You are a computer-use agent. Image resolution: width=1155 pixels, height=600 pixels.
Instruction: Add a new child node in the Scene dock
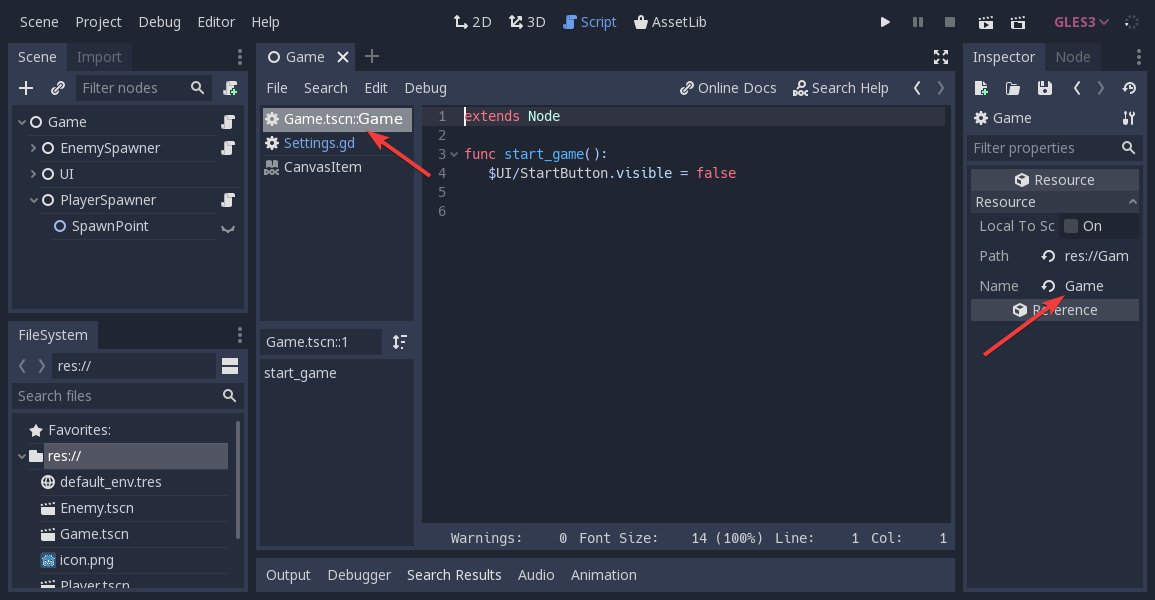click(x=25, y=88)
